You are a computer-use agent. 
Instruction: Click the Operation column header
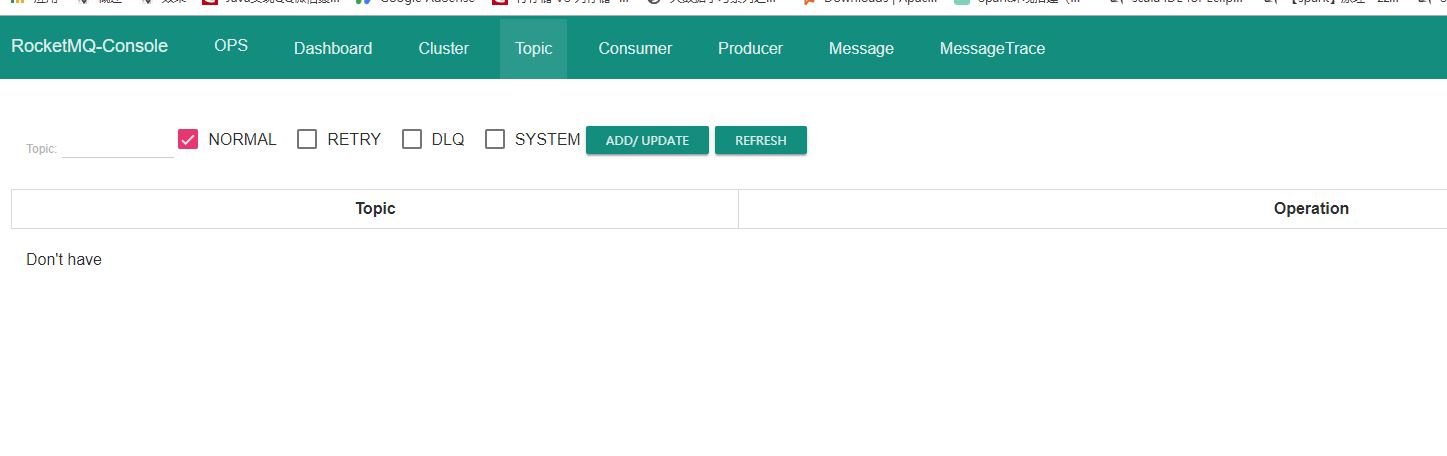(1311, 209)
